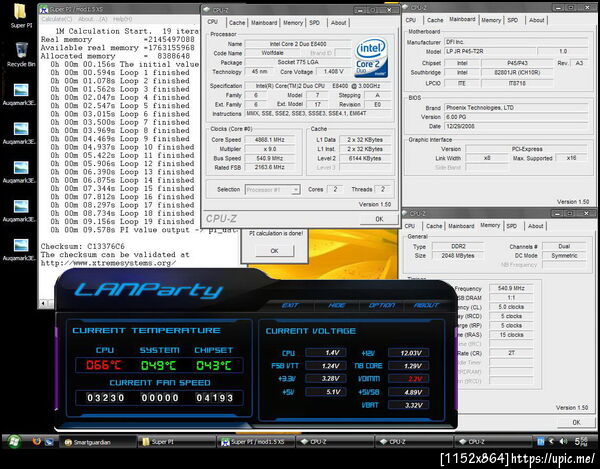
Task: Switch to Super PI folder taskbar button
Action: (177, 442)
